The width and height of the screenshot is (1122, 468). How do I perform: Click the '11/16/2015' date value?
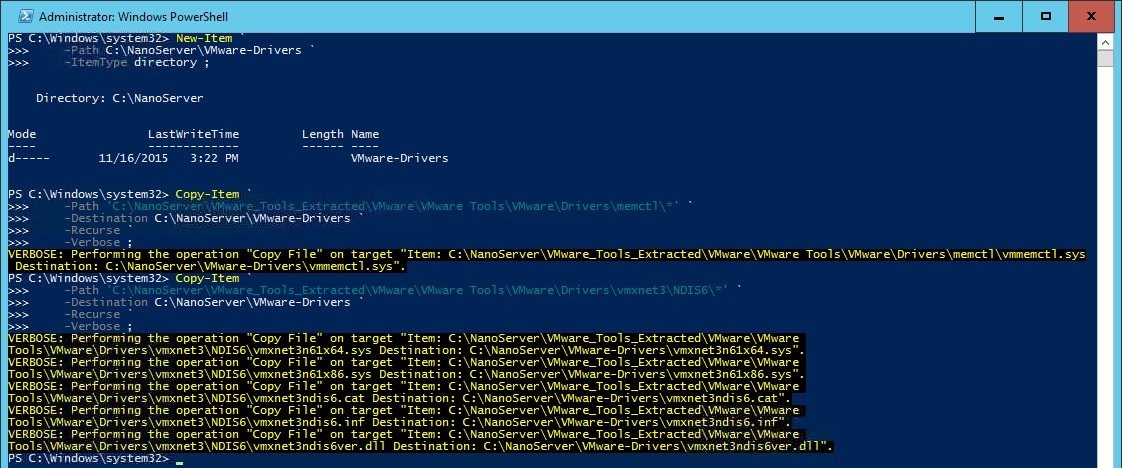(x=133, y=158)
